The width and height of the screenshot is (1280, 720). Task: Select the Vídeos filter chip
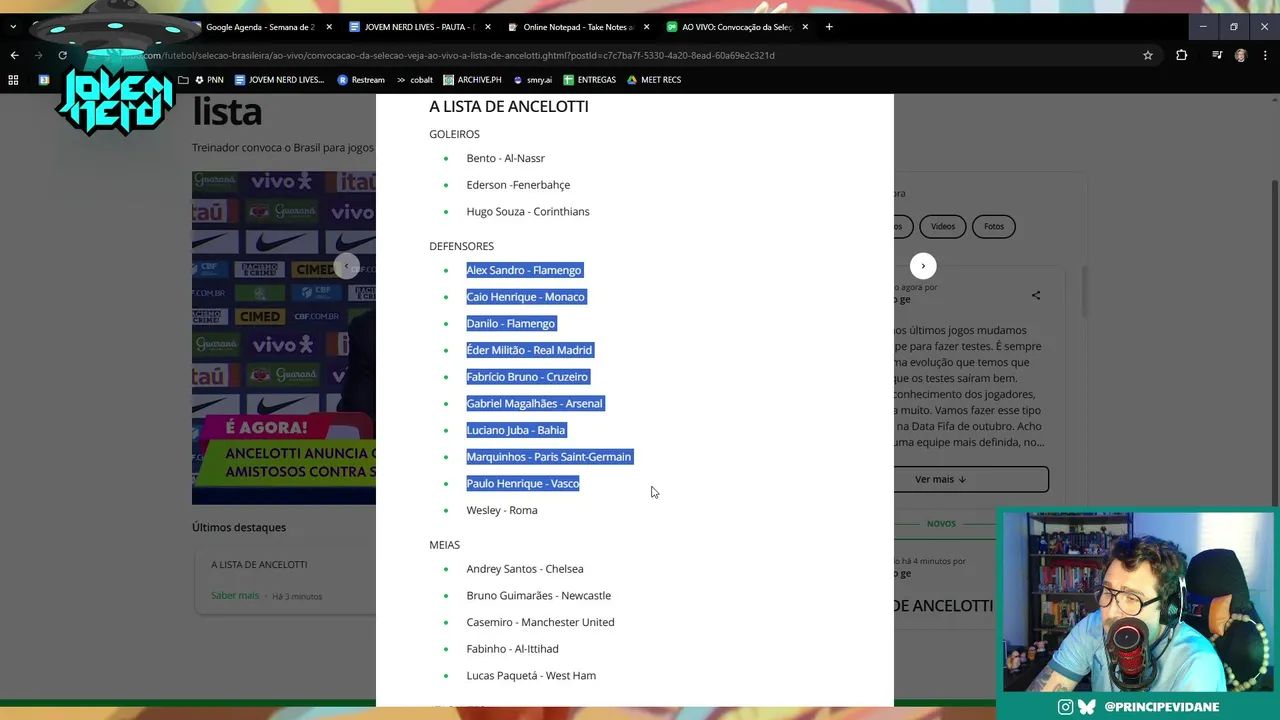point(943,226)
